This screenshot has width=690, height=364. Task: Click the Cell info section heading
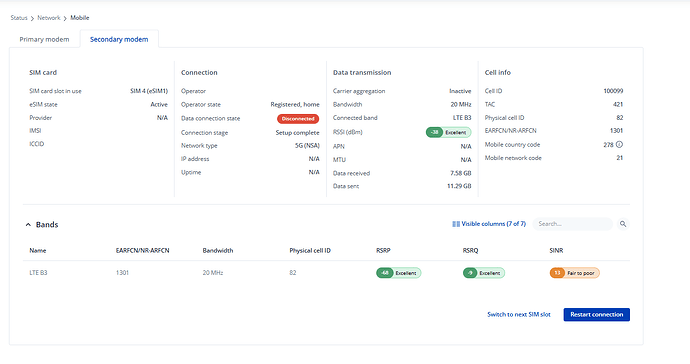coord(498,72)
